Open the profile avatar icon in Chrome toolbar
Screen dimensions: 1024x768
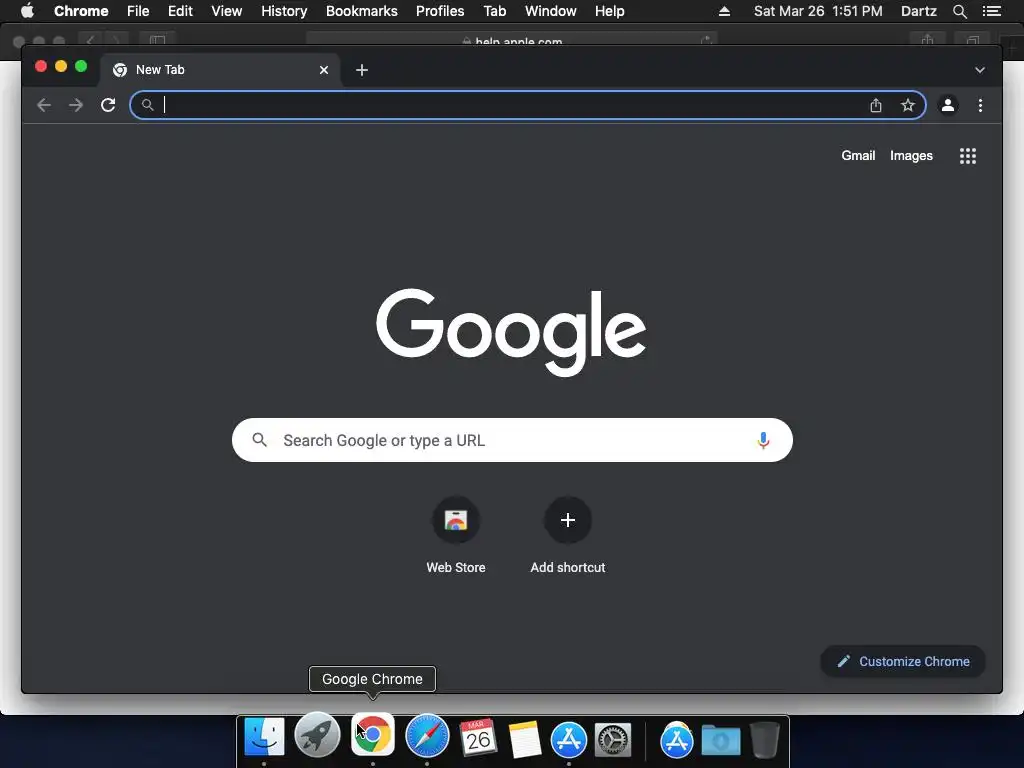tap(948, 105)
